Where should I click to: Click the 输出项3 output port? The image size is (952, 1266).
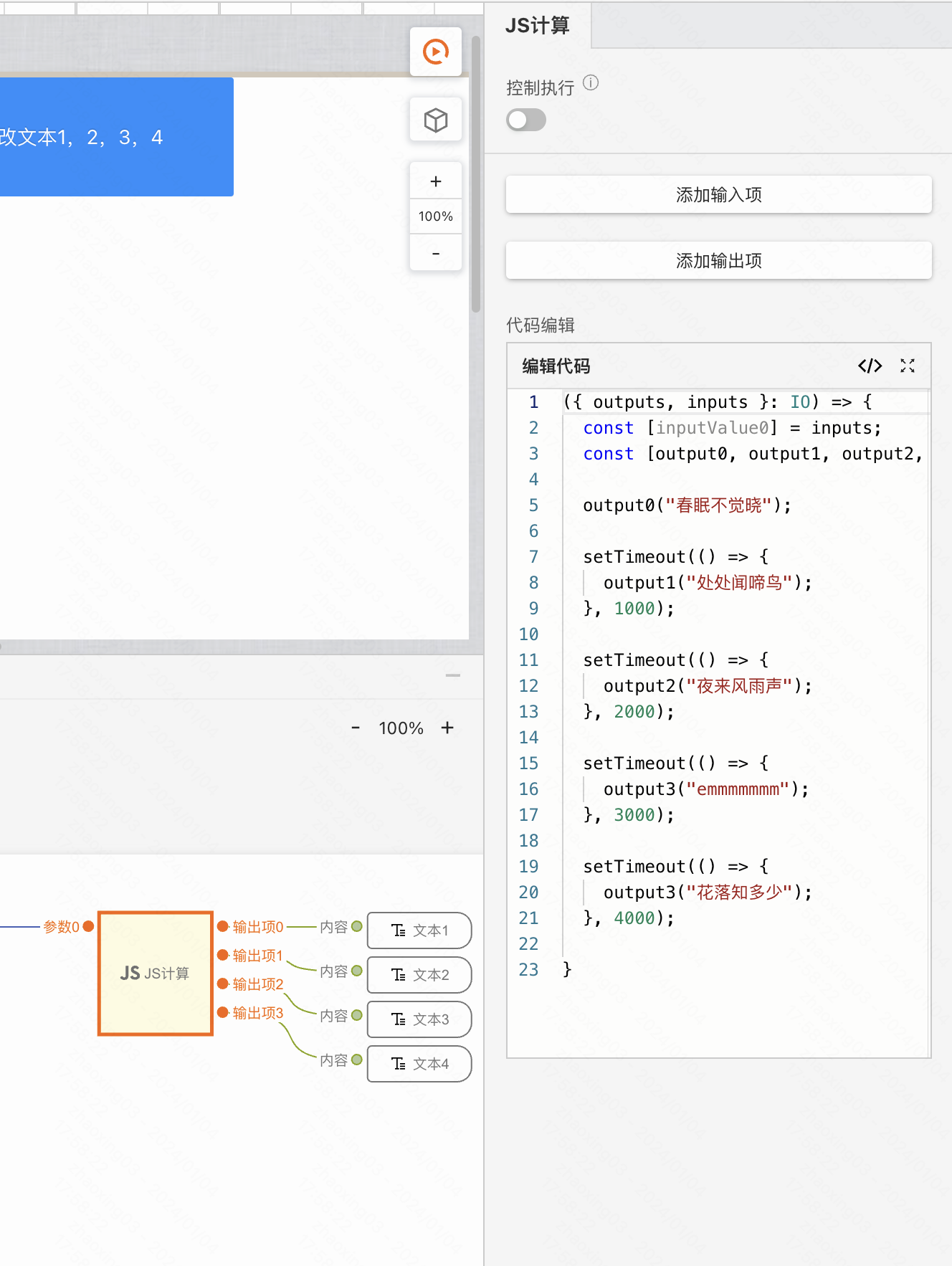pyautogui.click(x=223, y=1012)
